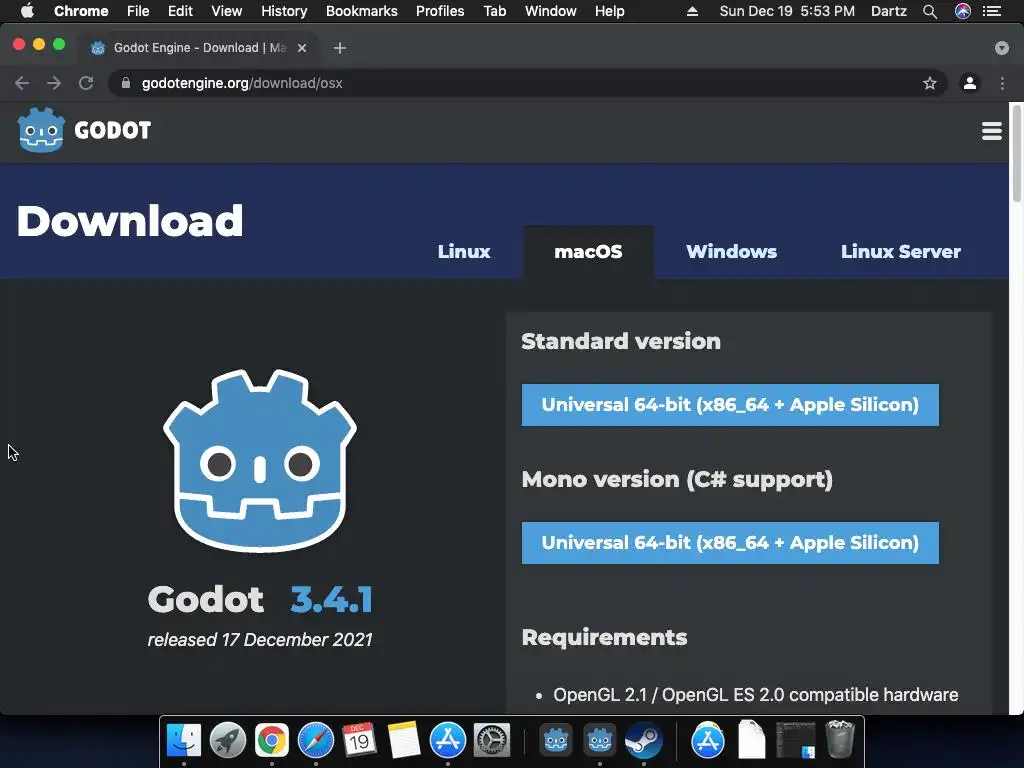The width and height of the screenshot is (1024, 768).
Task: Open Control Center list icon in menu bar
Action: tap(991, 11)
